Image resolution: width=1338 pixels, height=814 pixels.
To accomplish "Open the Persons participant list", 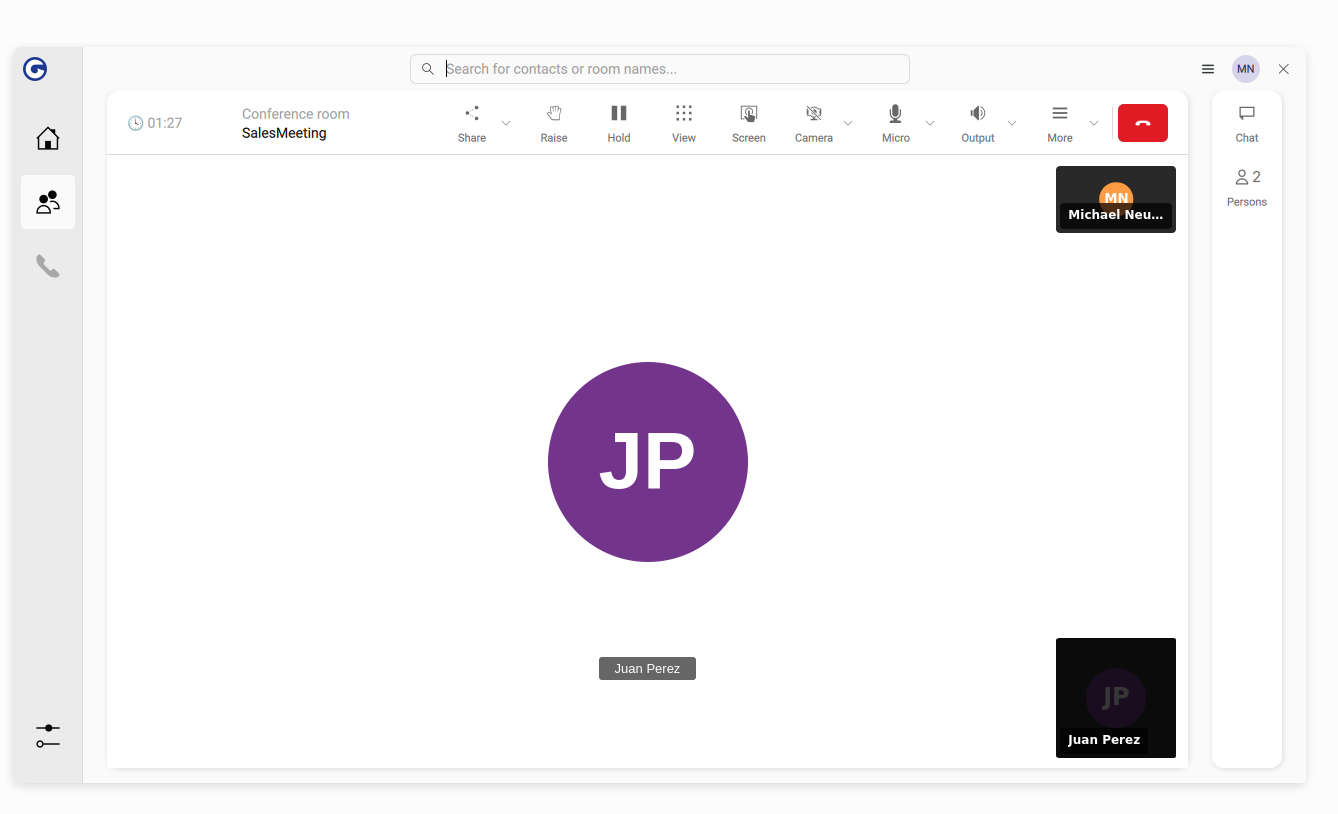I will pos(1246,187).
